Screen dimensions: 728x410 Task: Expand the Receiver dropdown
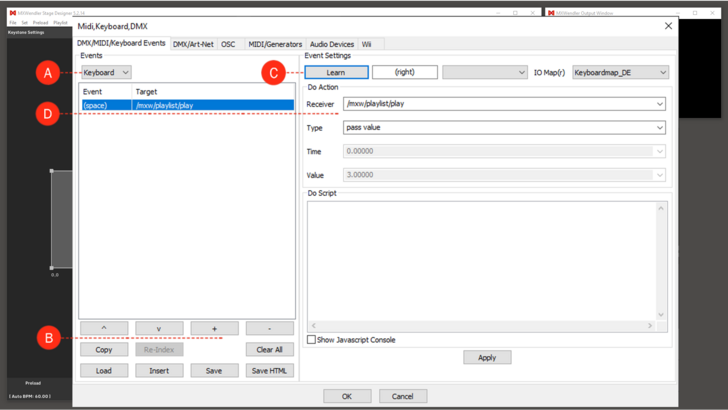(x=659, y=104)
